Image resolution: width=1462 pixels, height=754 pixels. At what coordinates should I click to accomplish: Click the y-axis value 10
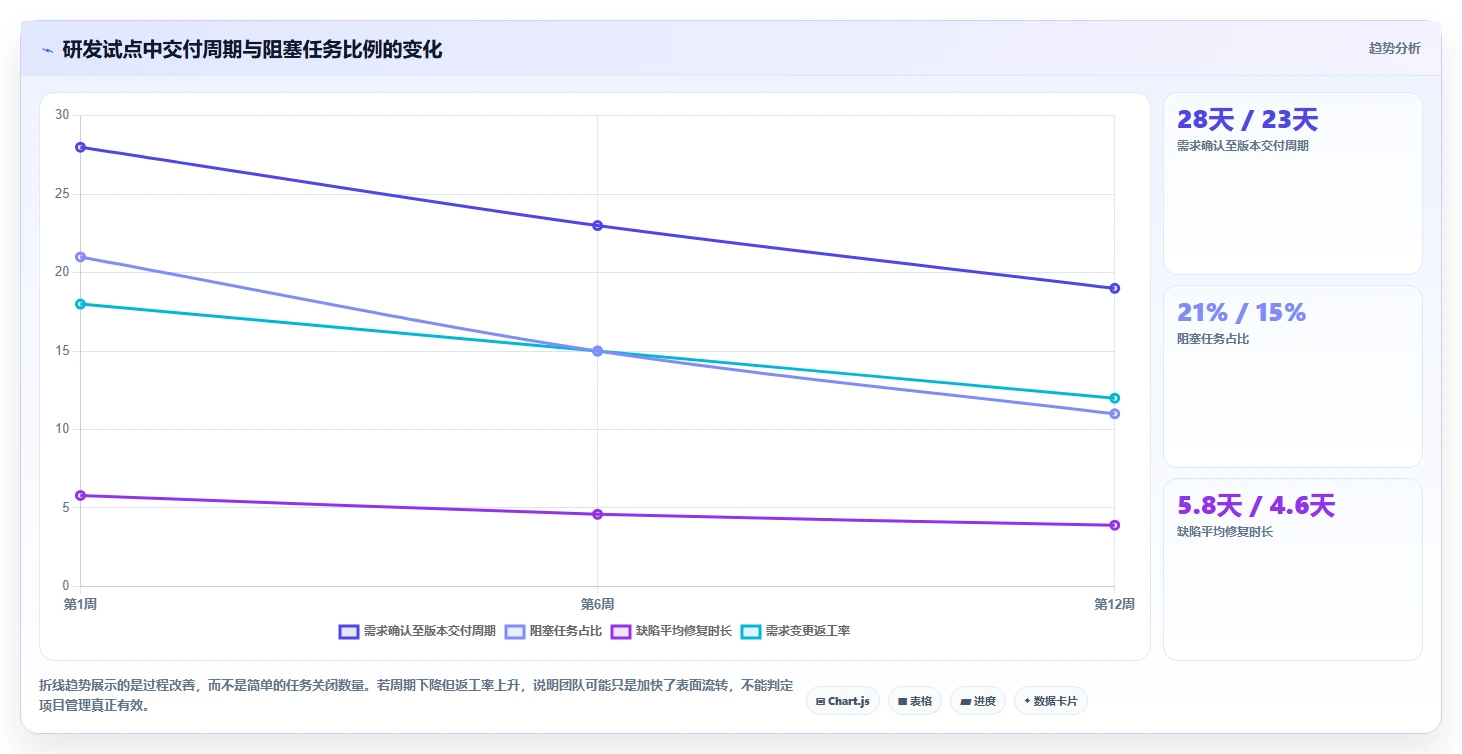point(62,429)
